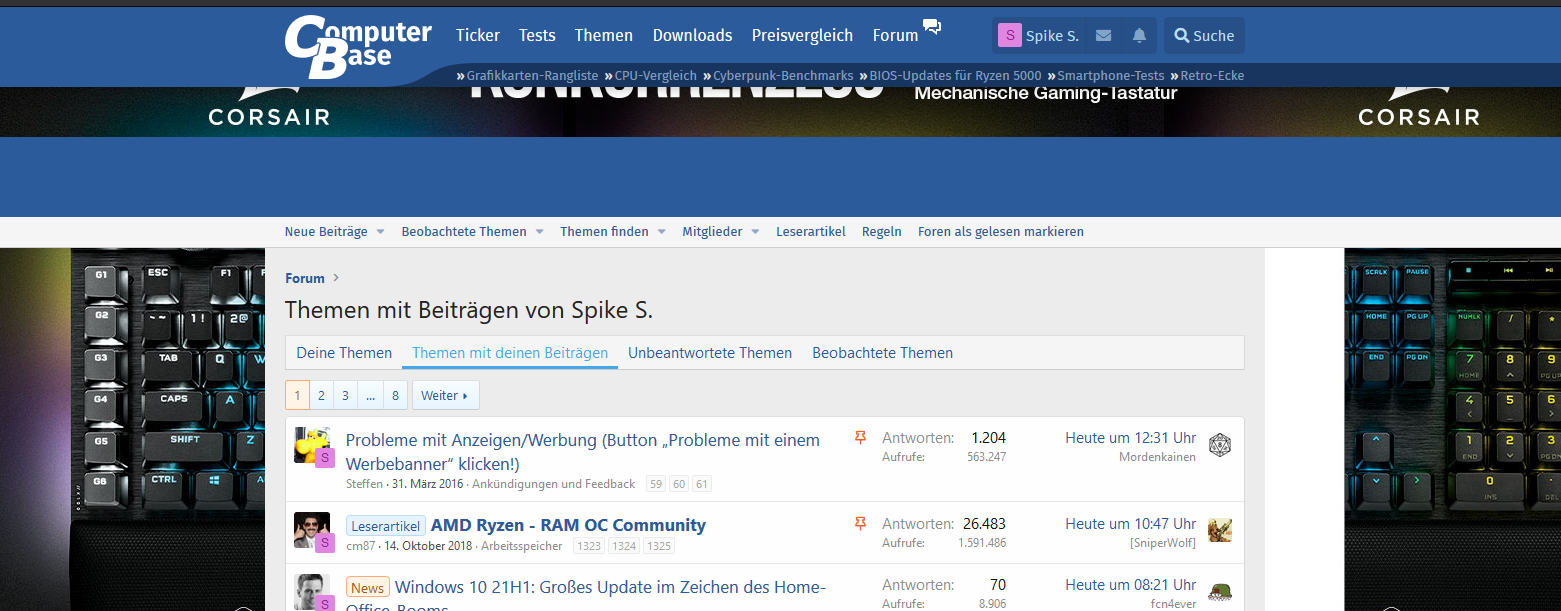Open the AMD Ryzen - RAM OC Community thread

568,525
